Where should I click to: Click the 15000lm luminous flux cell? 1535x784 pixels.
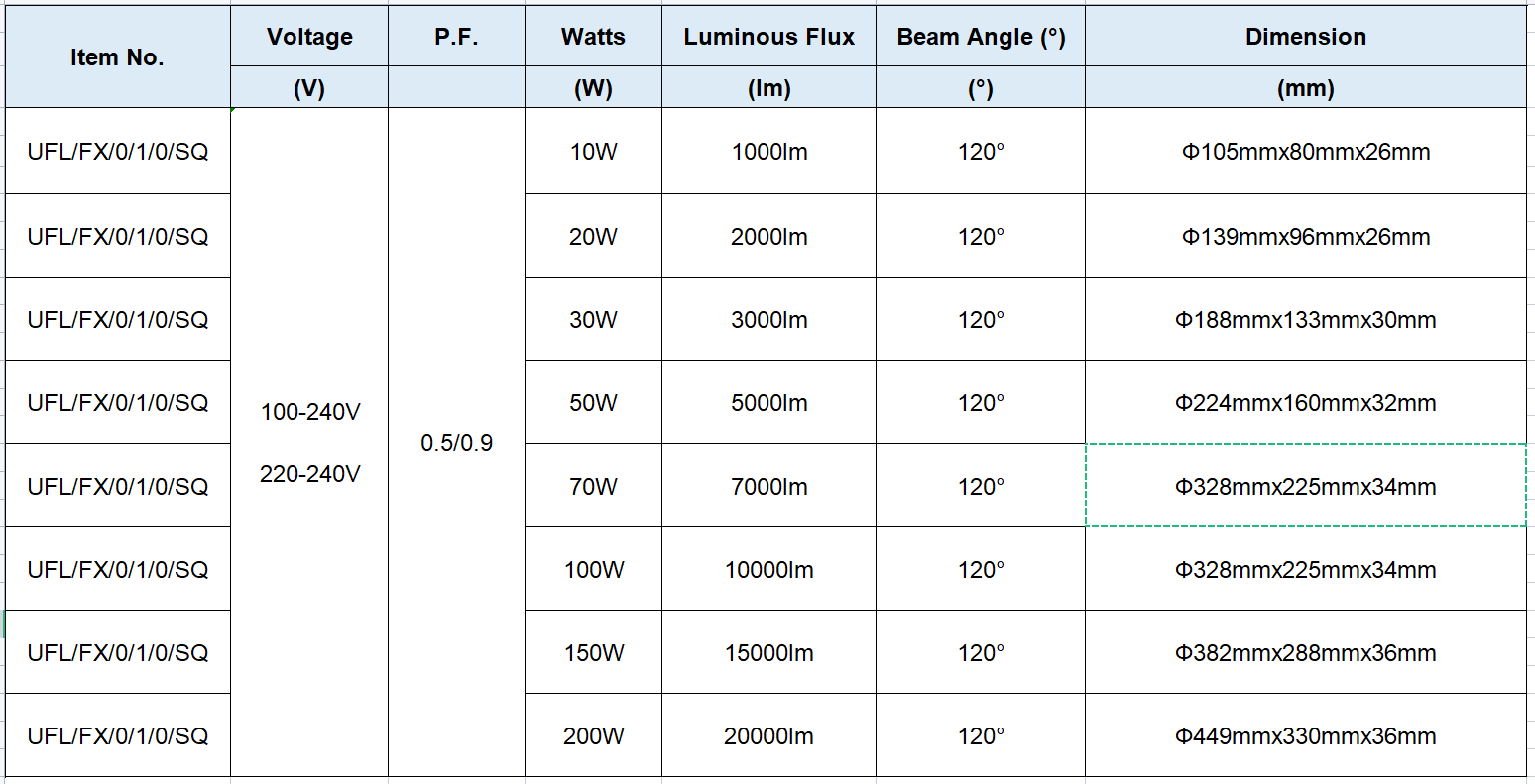tap(768, 652)
